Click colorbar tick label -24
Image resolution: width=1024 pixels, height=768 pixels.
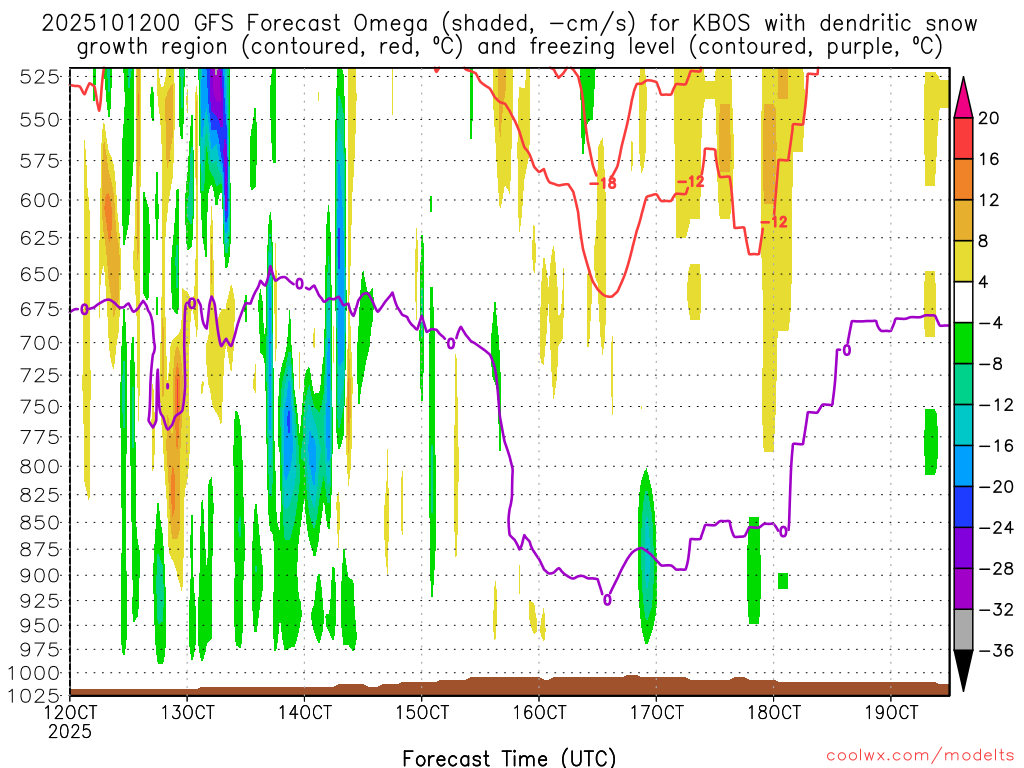(x=996, y=527)
